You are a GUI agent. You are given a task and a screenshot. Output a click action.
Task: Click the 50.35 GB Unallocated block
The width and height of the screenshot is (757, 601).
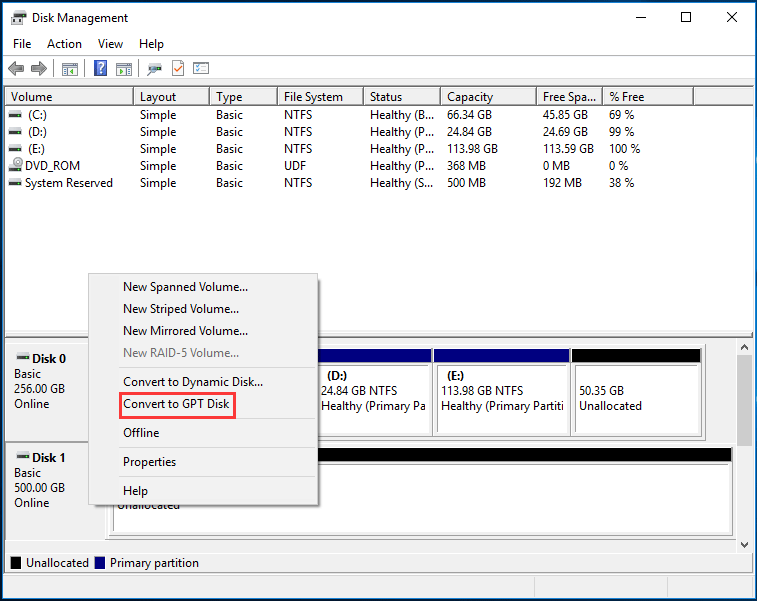click(636, 391)
